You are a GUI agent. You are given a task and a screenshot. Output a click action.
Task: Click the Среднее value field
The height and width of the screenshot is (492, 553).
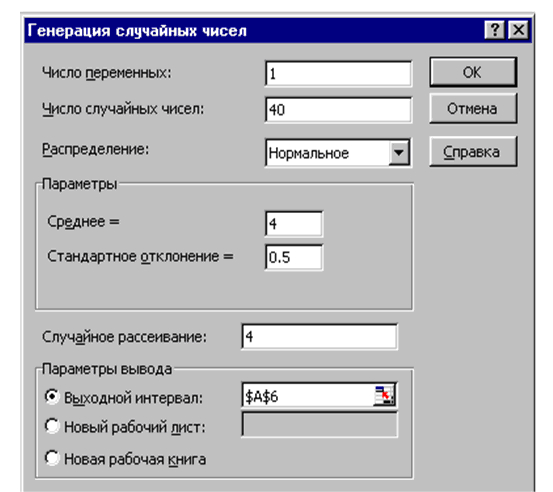pos(294,224)
